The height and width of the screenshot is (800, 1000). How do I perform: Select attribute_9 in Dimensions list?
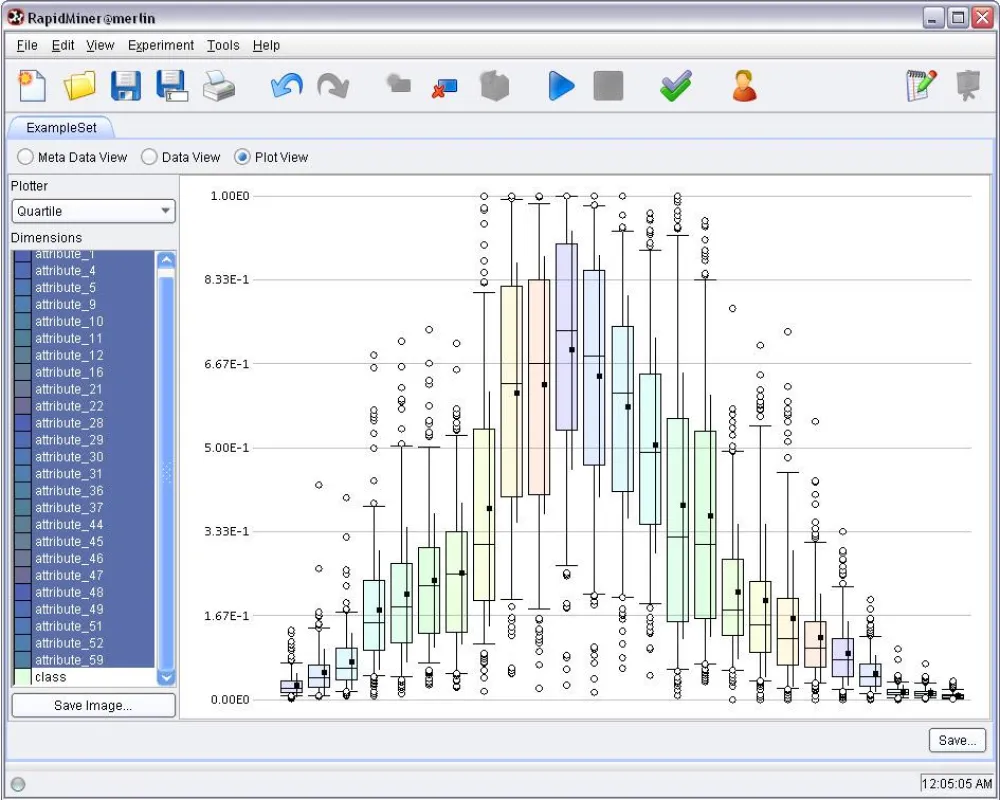tap(84, 304)
